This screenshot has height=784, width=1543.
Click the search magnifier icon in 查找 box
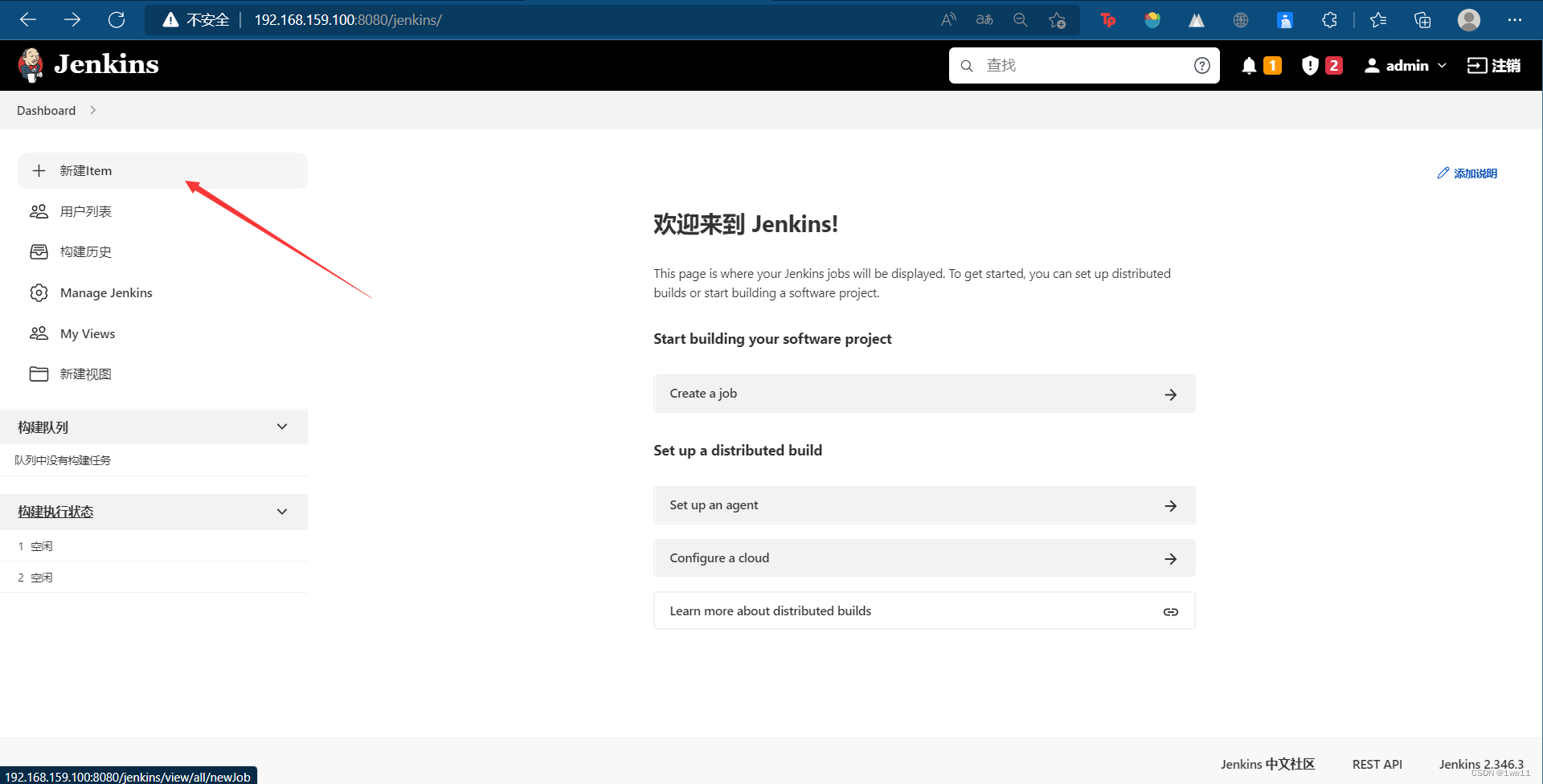click(967, 66)
